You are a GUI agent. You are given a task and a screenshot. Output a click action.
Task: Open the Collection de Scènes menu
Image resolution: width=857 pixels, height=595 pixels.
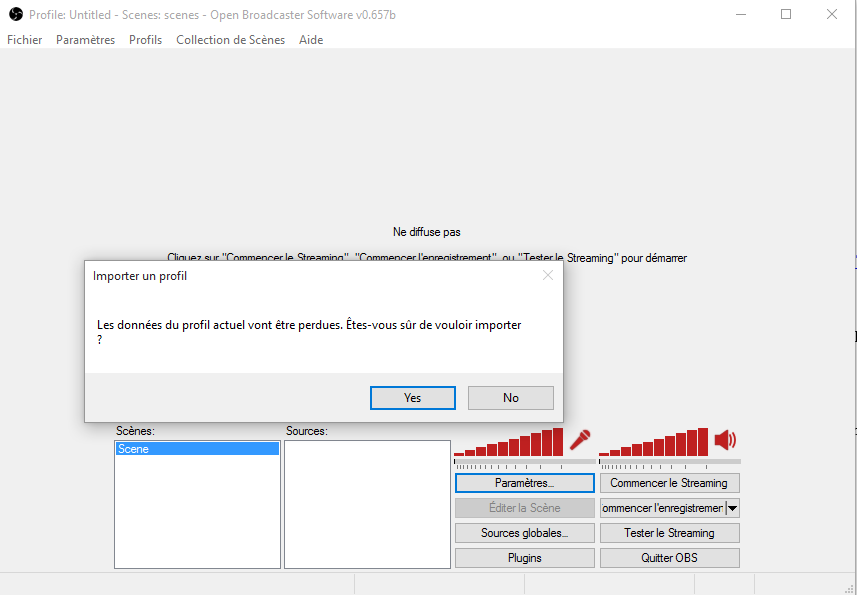[x=230, y=40]
